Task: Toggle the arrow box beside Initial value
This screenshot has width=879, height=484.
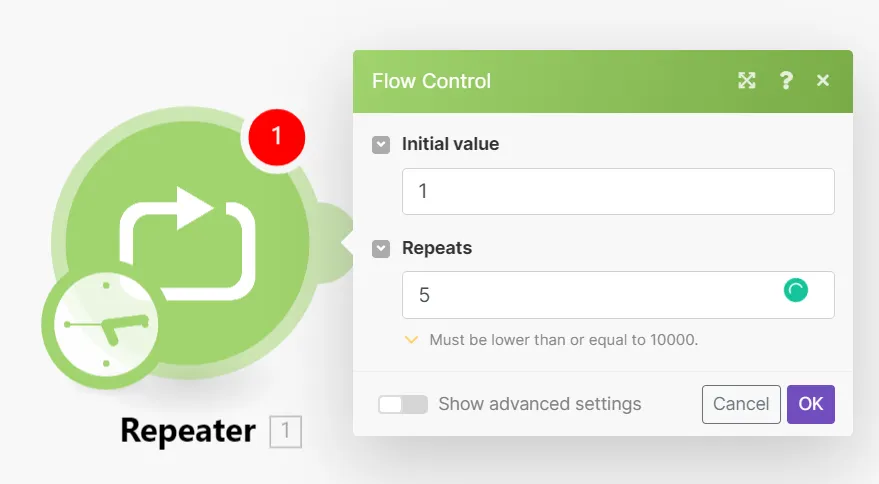Action: [x=381, y=144]
